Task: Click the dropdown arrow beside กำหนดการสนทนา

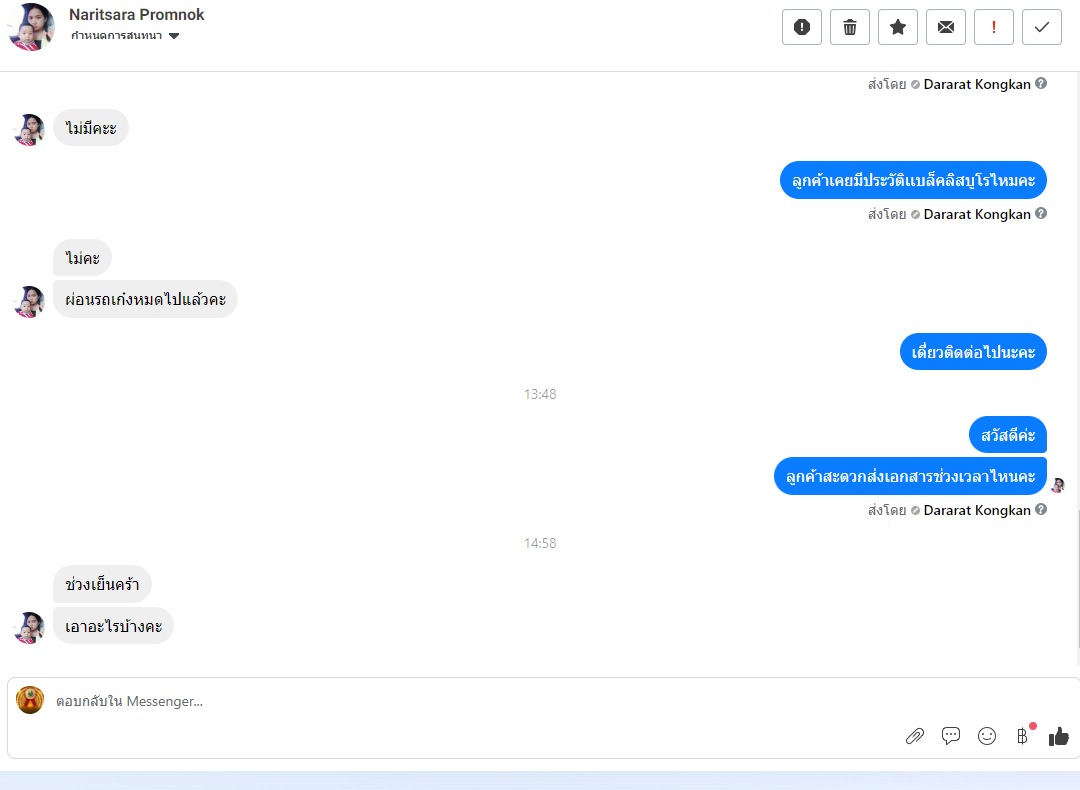Action: [174, 36]
